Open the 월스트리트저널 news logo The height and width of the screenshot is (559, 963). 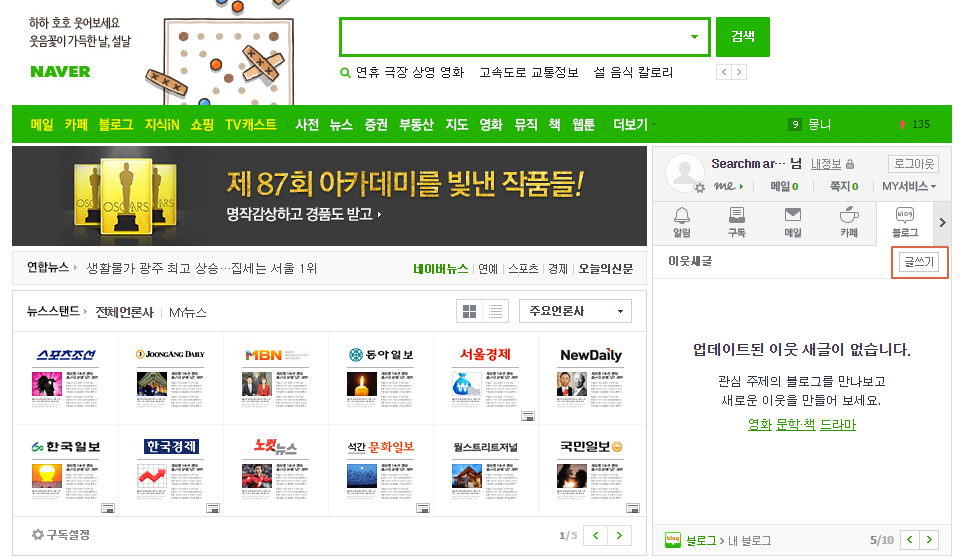tap(485, 447)
